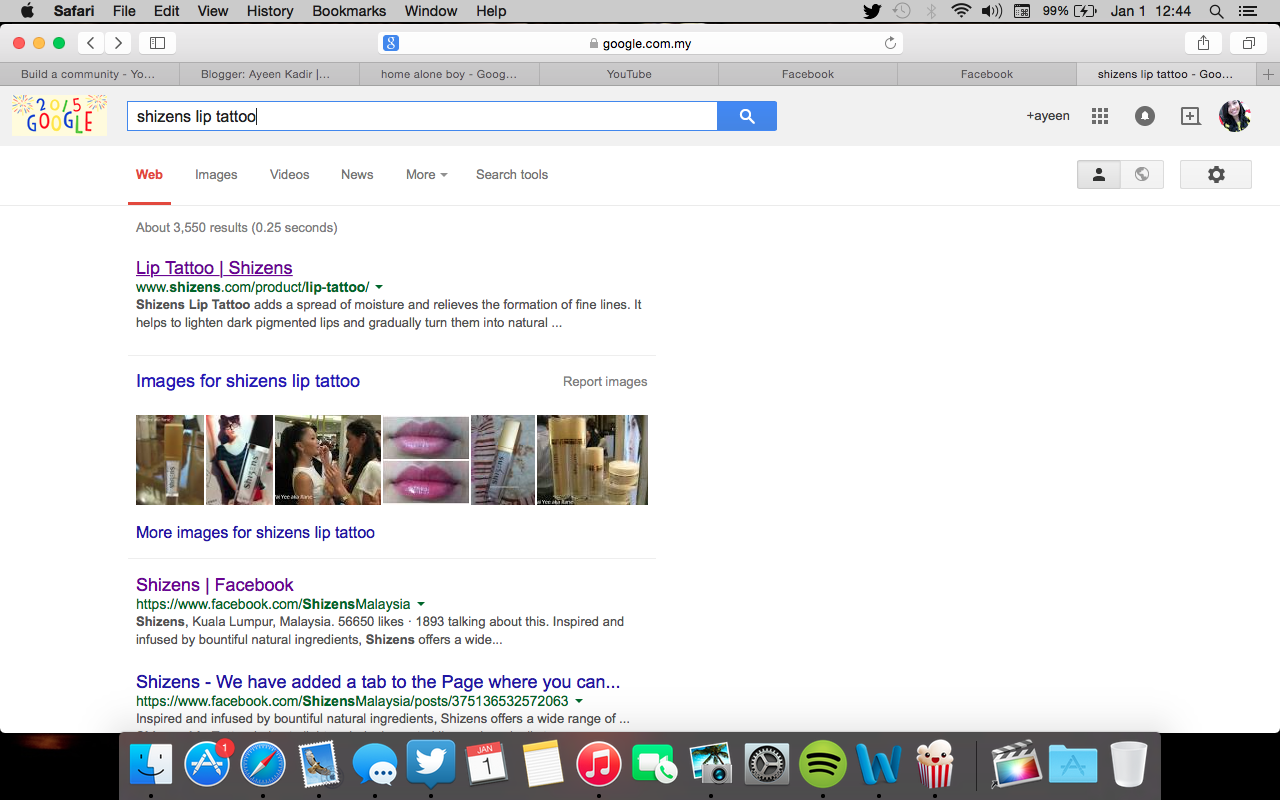Screen dimensions: 1280x800
Task: Open Google notifications bell
Action: 1145,116
